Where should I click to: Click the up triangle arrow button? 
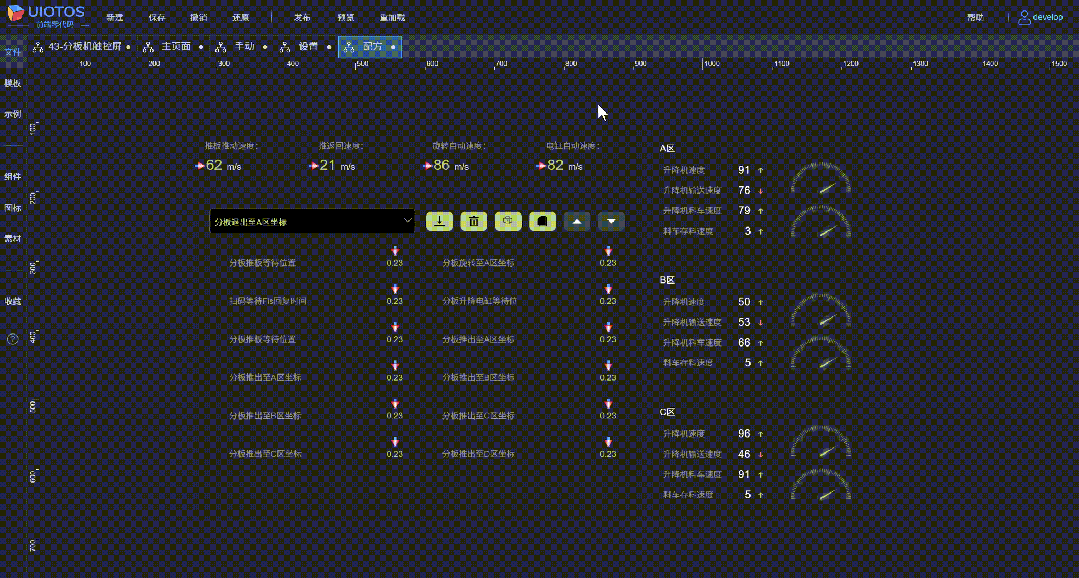click(577, 221)
